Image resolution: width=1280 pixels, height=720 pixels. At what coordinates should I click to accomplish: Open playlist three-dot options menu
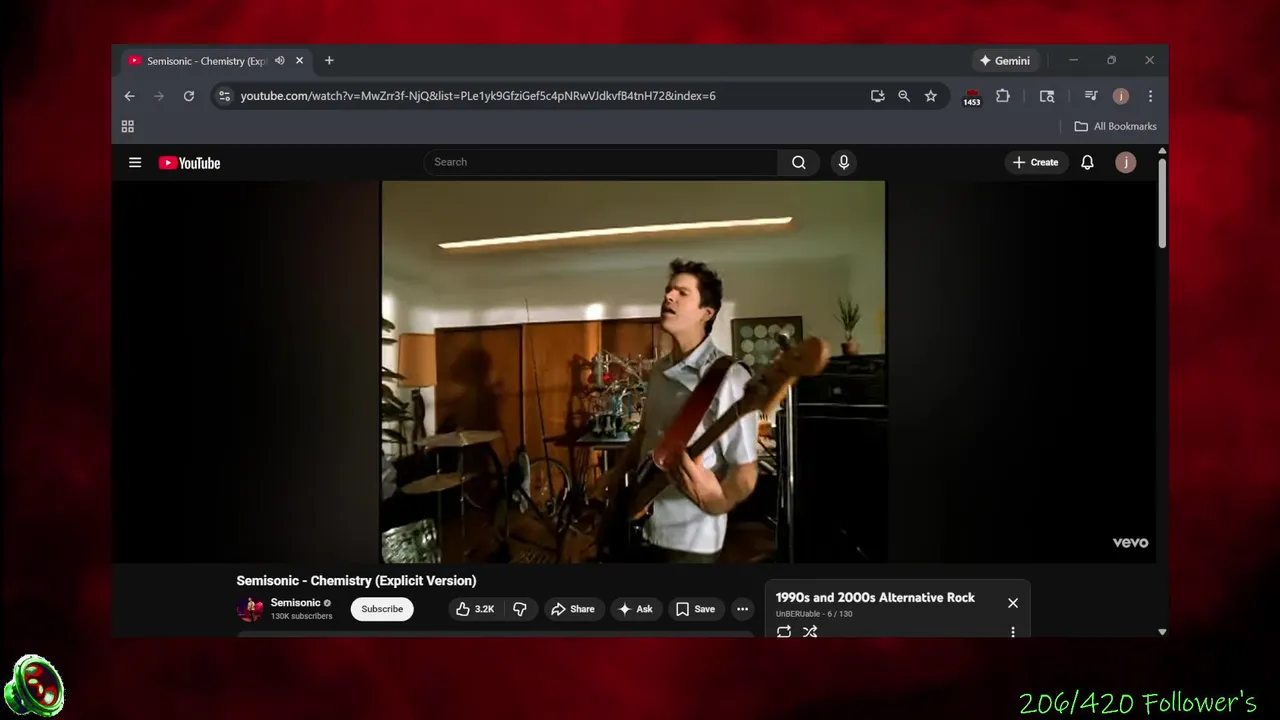tap(1013, 632)
